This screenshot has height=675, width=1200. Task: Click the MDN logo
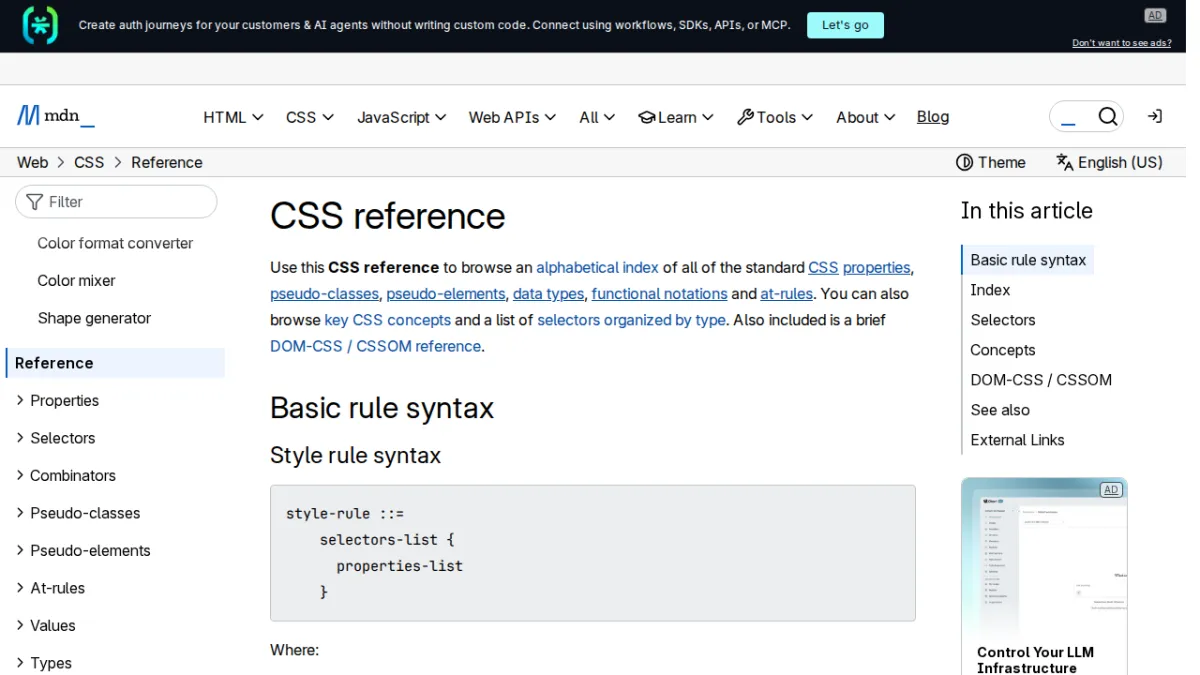pyautogui.click(x=56, y=116)
